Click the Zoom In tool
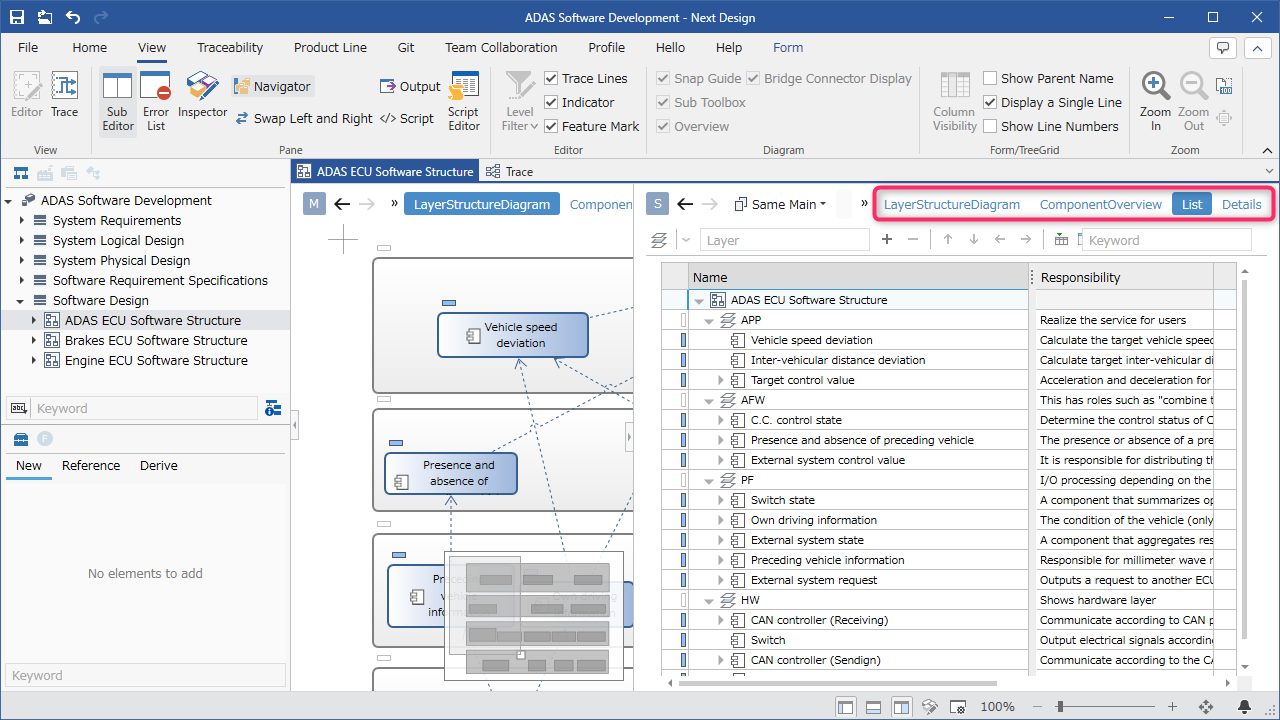The width and height of the screenshot is (1280, 720). point(1155,101)
